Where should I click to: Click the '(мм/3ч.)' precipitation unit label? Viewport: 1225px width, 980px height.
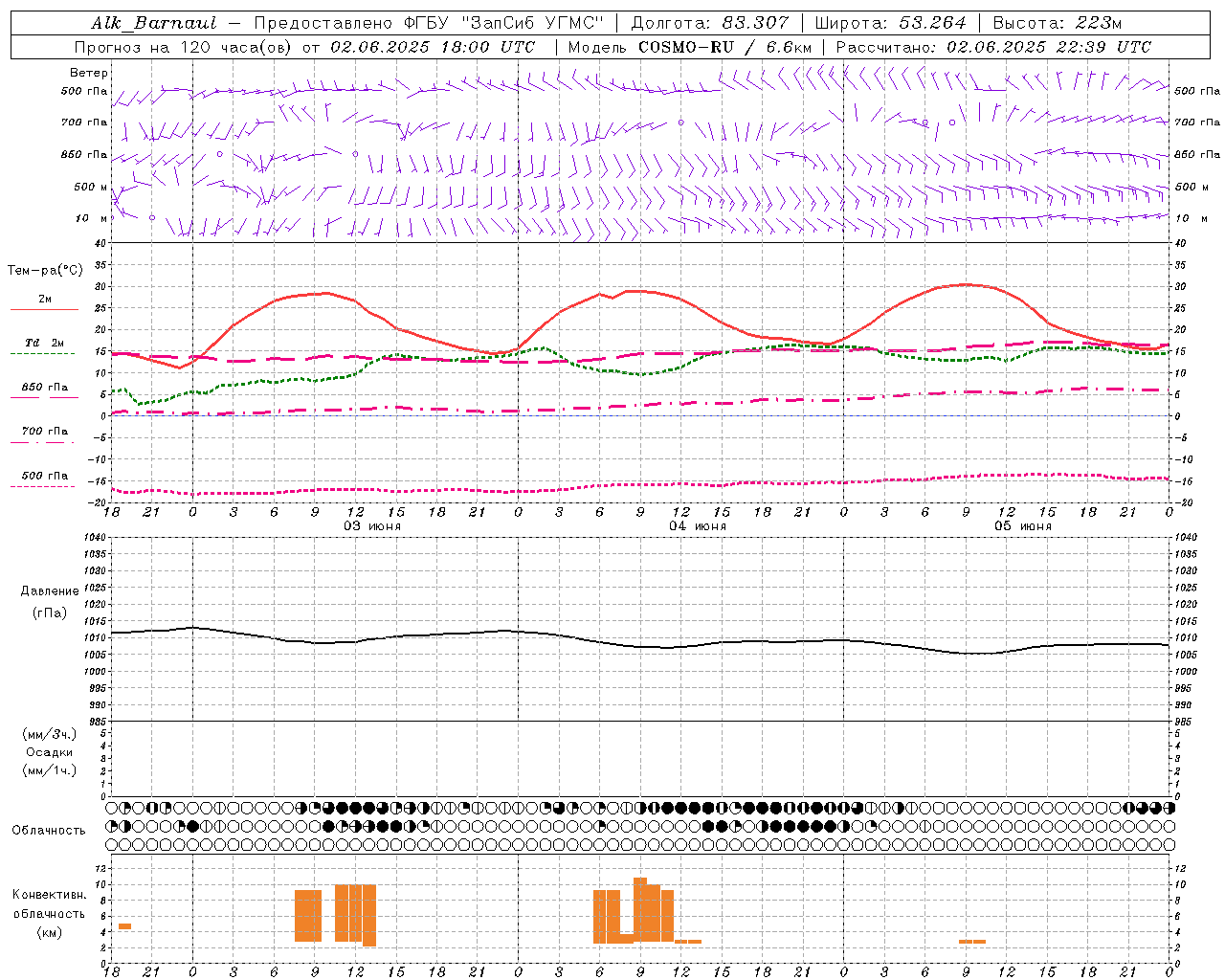(50, 734)
